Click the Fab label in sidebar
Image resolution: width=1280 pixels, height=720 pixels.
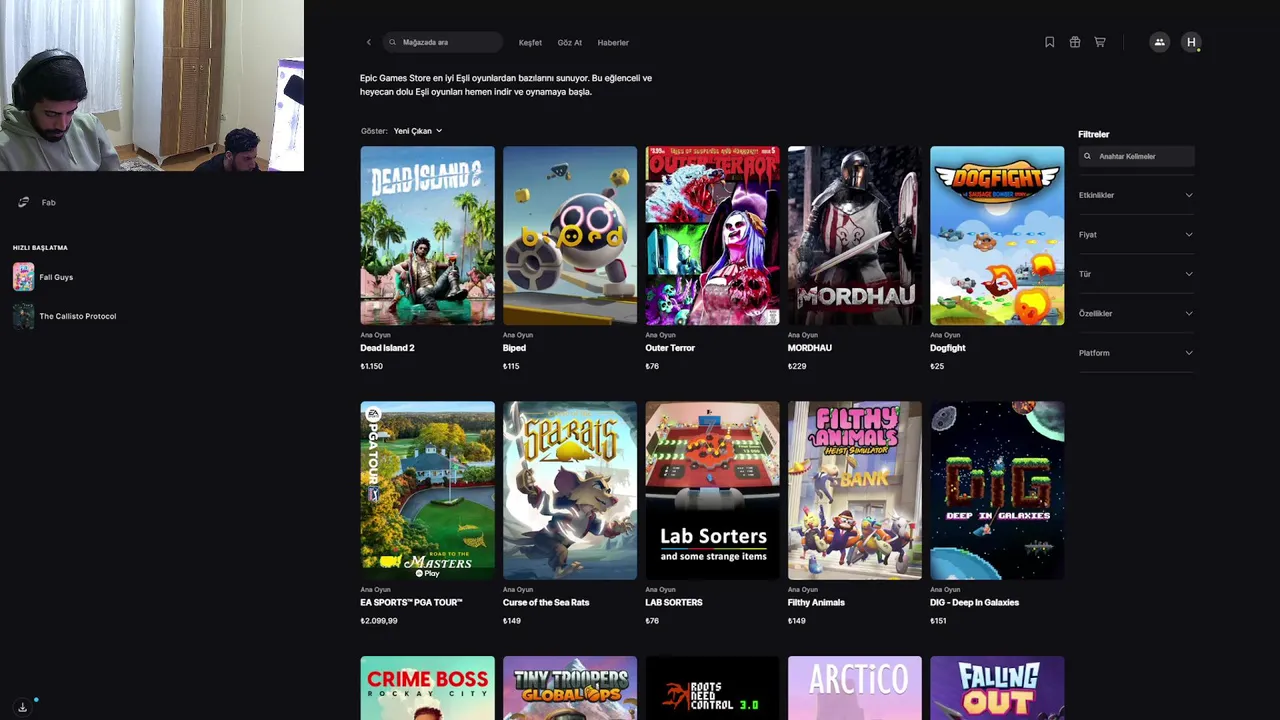click(48, 202)
